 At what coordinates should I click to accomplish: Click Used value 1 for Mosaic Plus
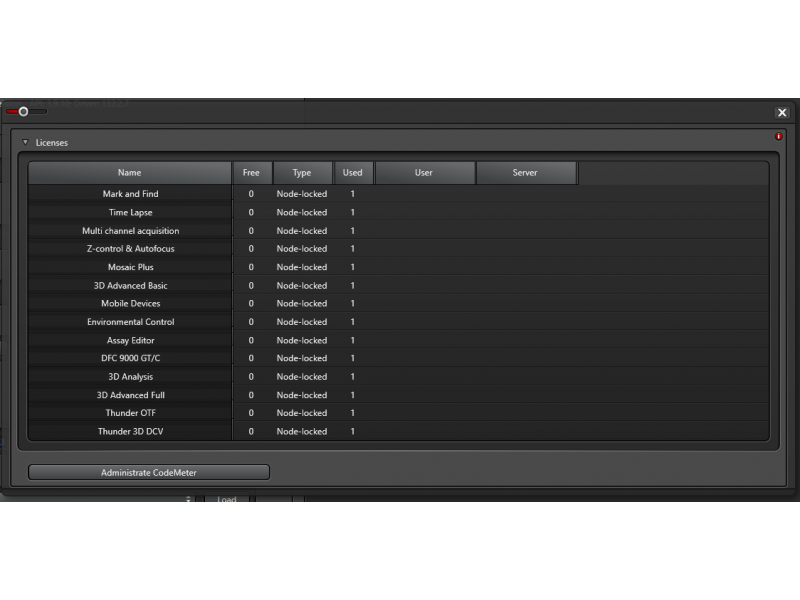coord(353,267)
